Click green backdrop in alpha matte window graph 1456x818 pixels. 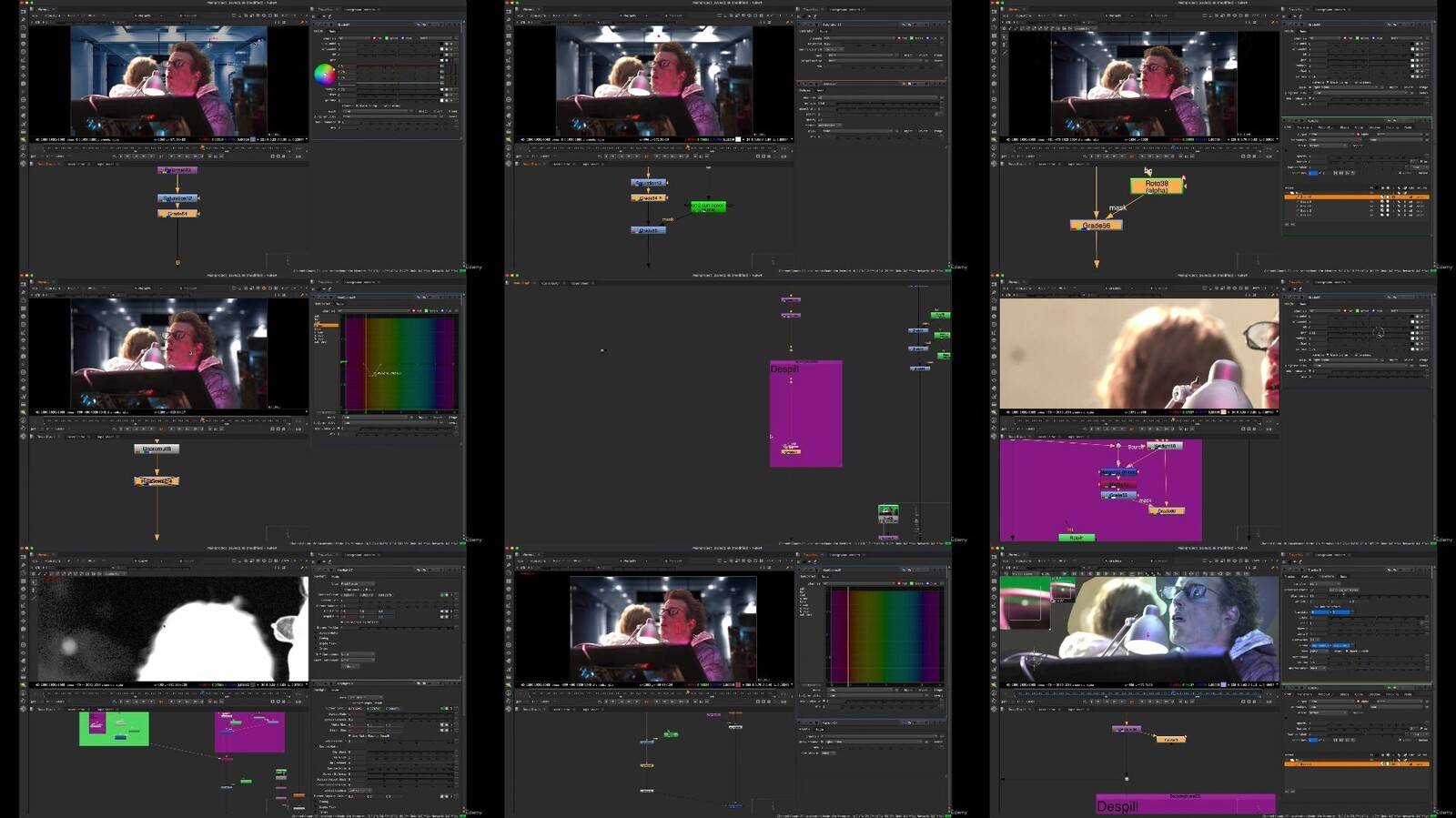(x=114, y=729)
